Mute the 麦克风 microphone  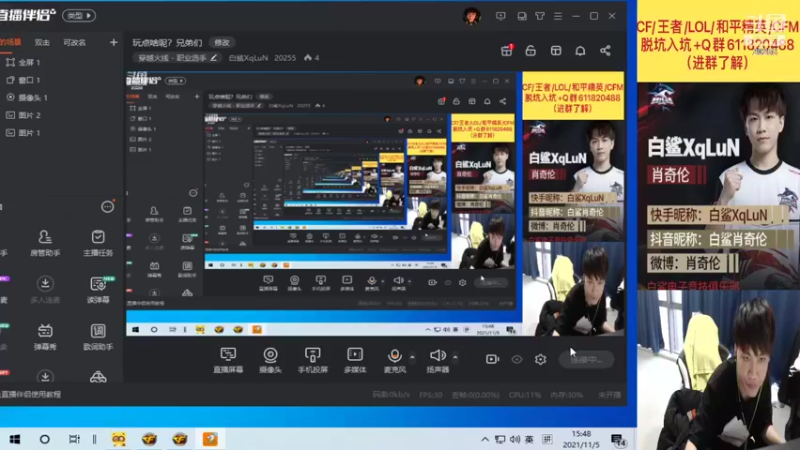[x=394, y=360]
